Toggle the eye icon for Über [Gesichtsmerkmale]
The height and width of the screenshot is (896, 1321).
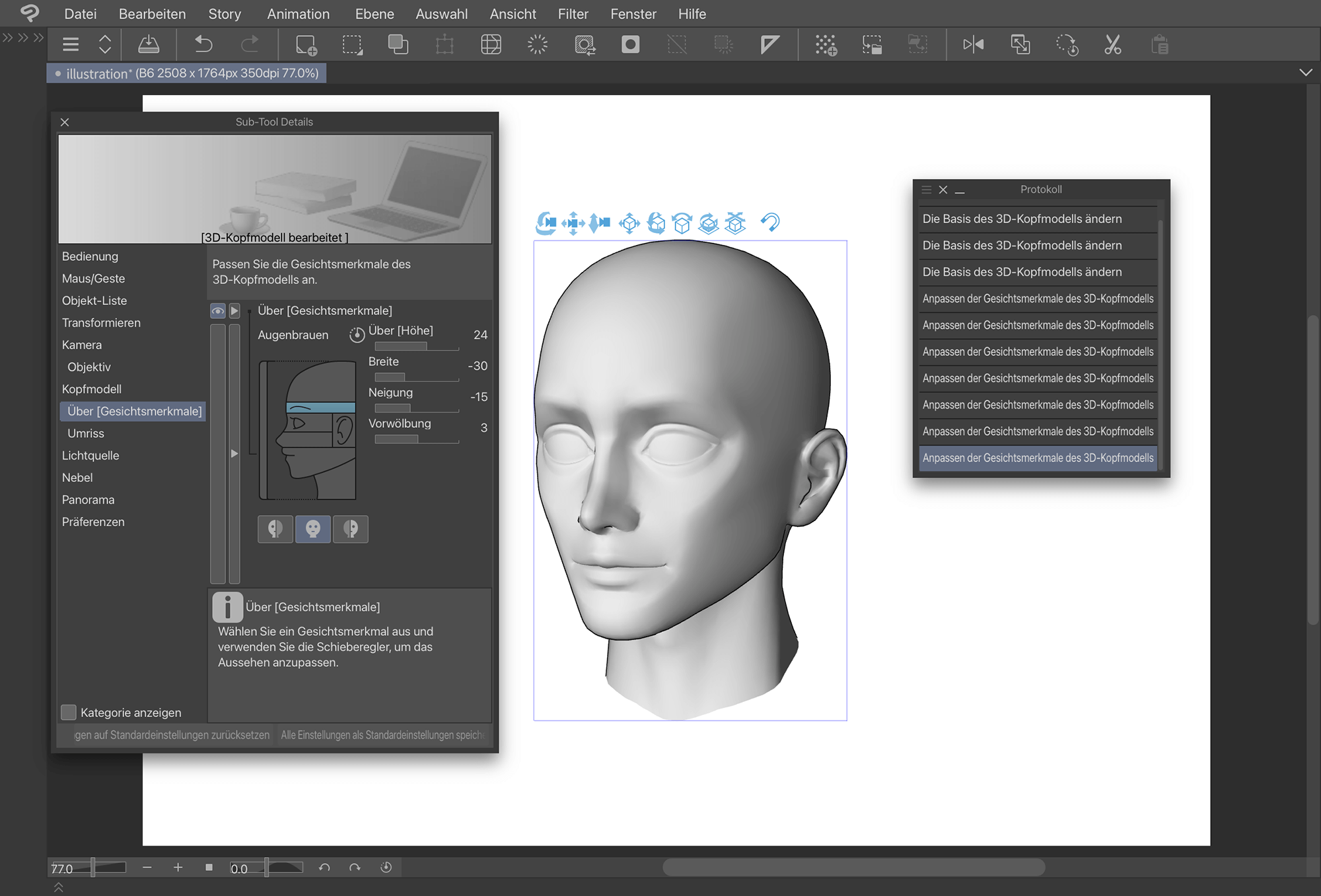point(217,310)
